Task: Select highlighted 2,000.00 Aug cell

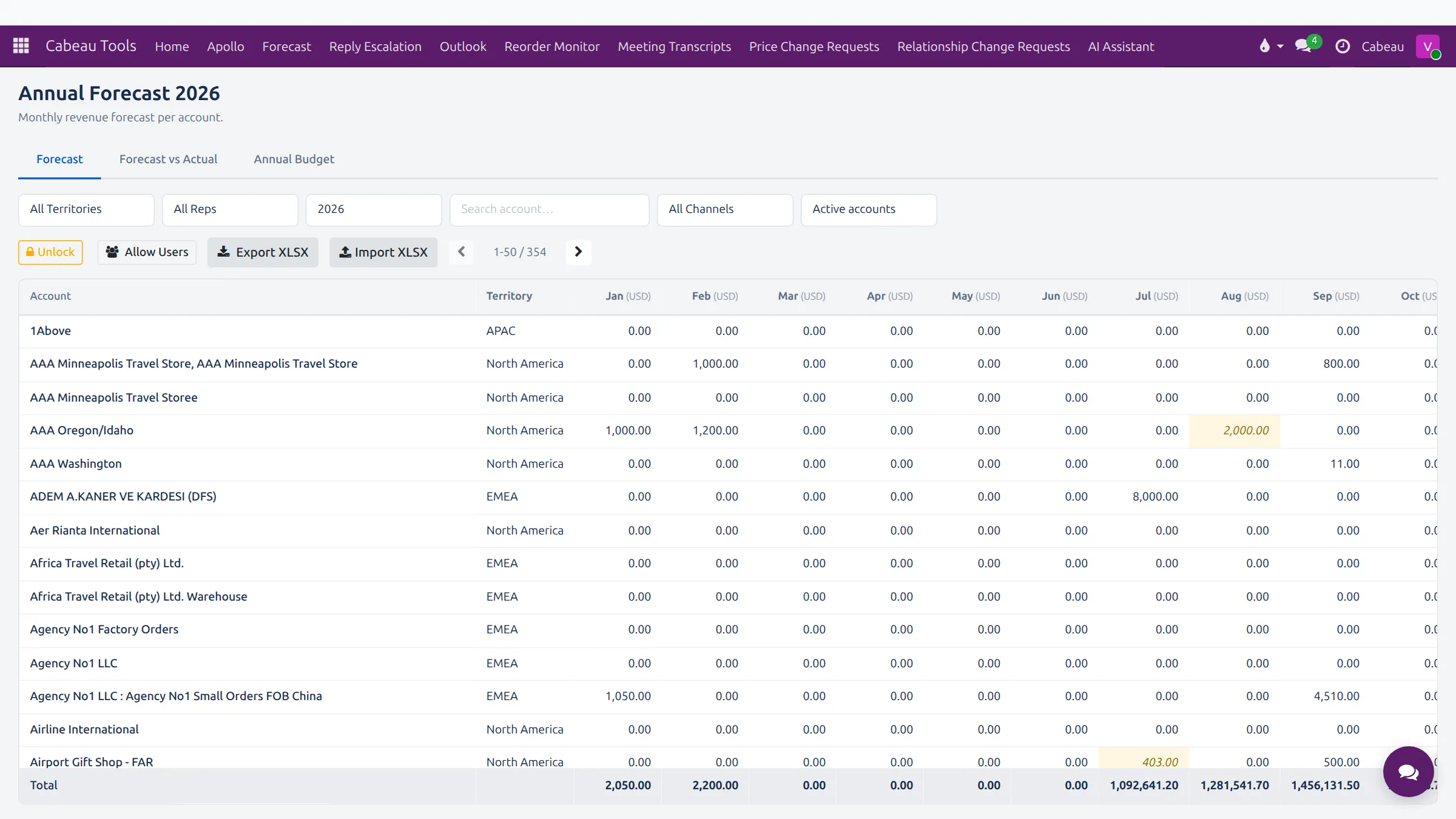Action: pos(1235,430)
